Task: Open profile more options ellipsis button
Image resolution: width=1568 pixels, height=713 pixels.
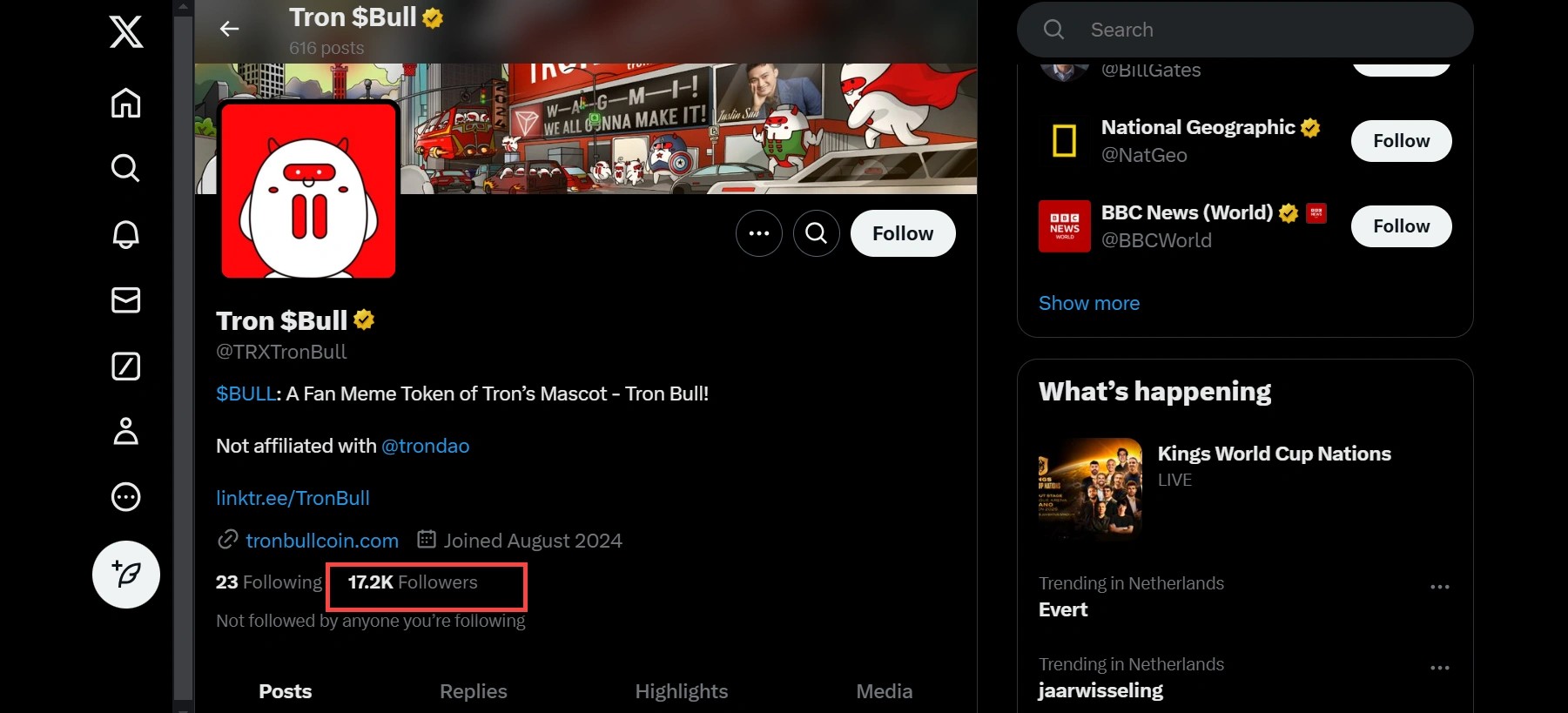Action: 759,233
